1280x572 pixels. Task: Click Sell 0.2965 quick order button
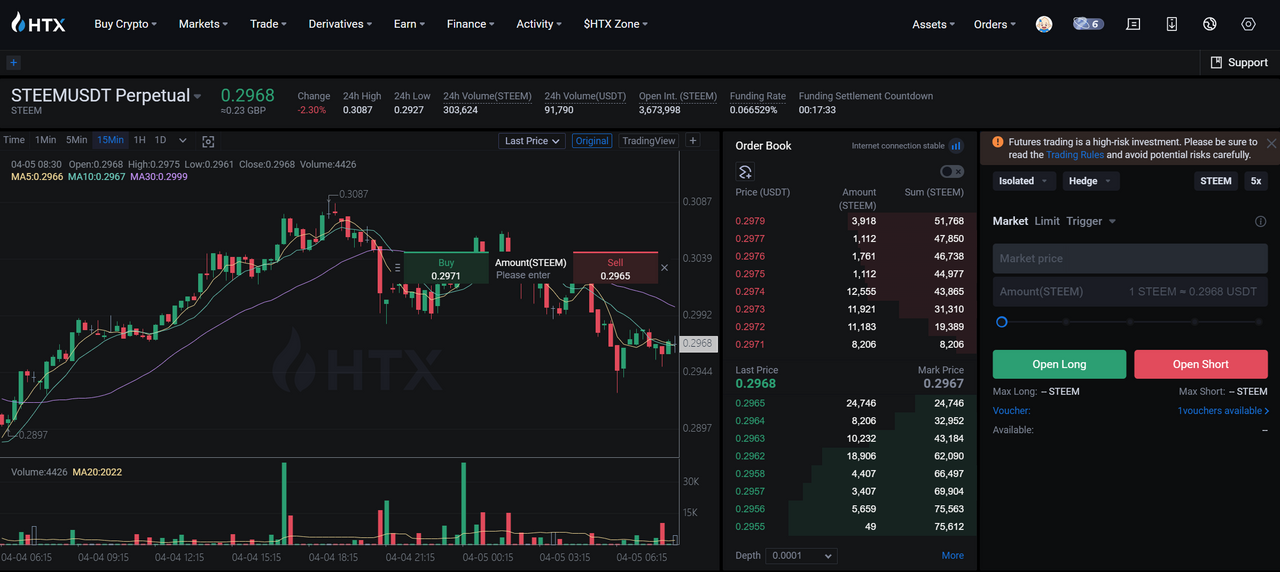pos(615,268)
